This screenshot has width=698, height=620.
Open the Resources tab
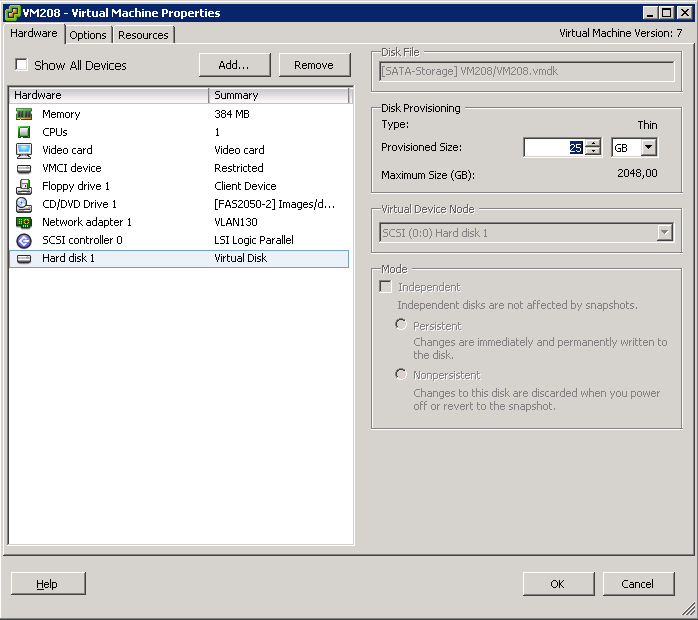[143, 35]
